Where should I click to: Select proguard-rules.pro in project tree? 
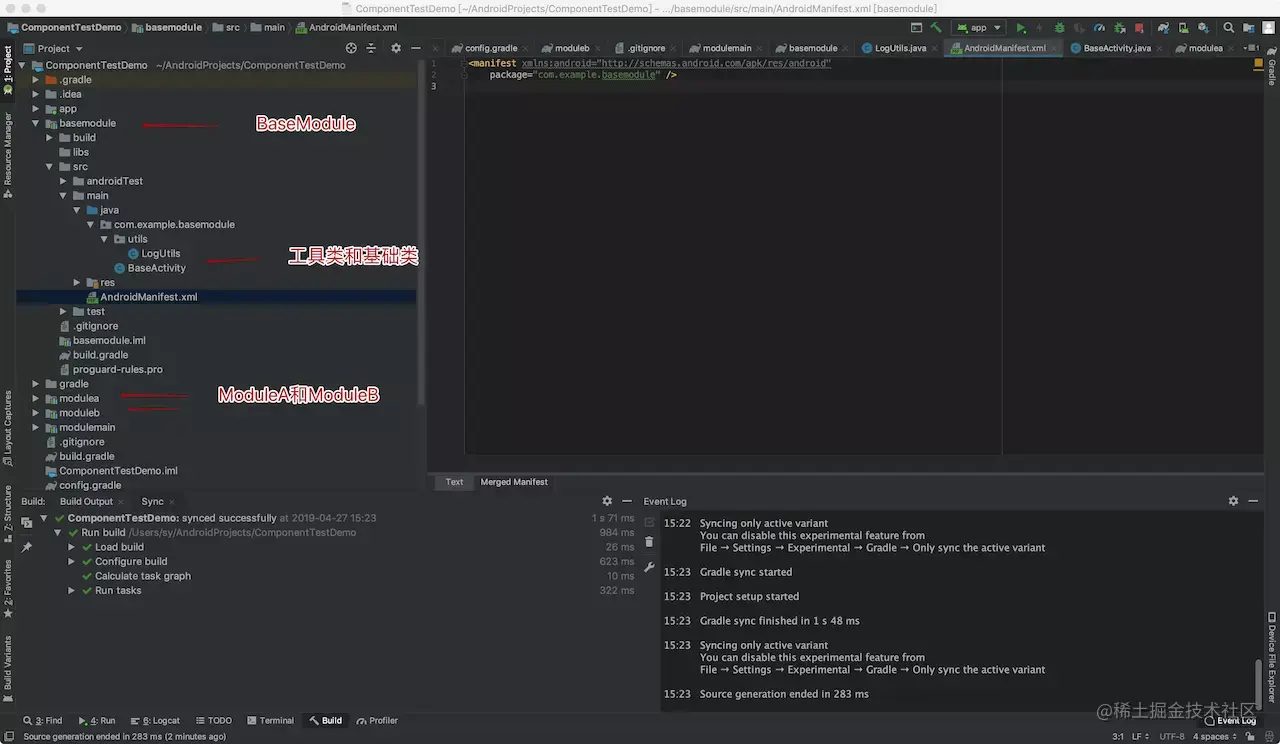coord(110,369)
